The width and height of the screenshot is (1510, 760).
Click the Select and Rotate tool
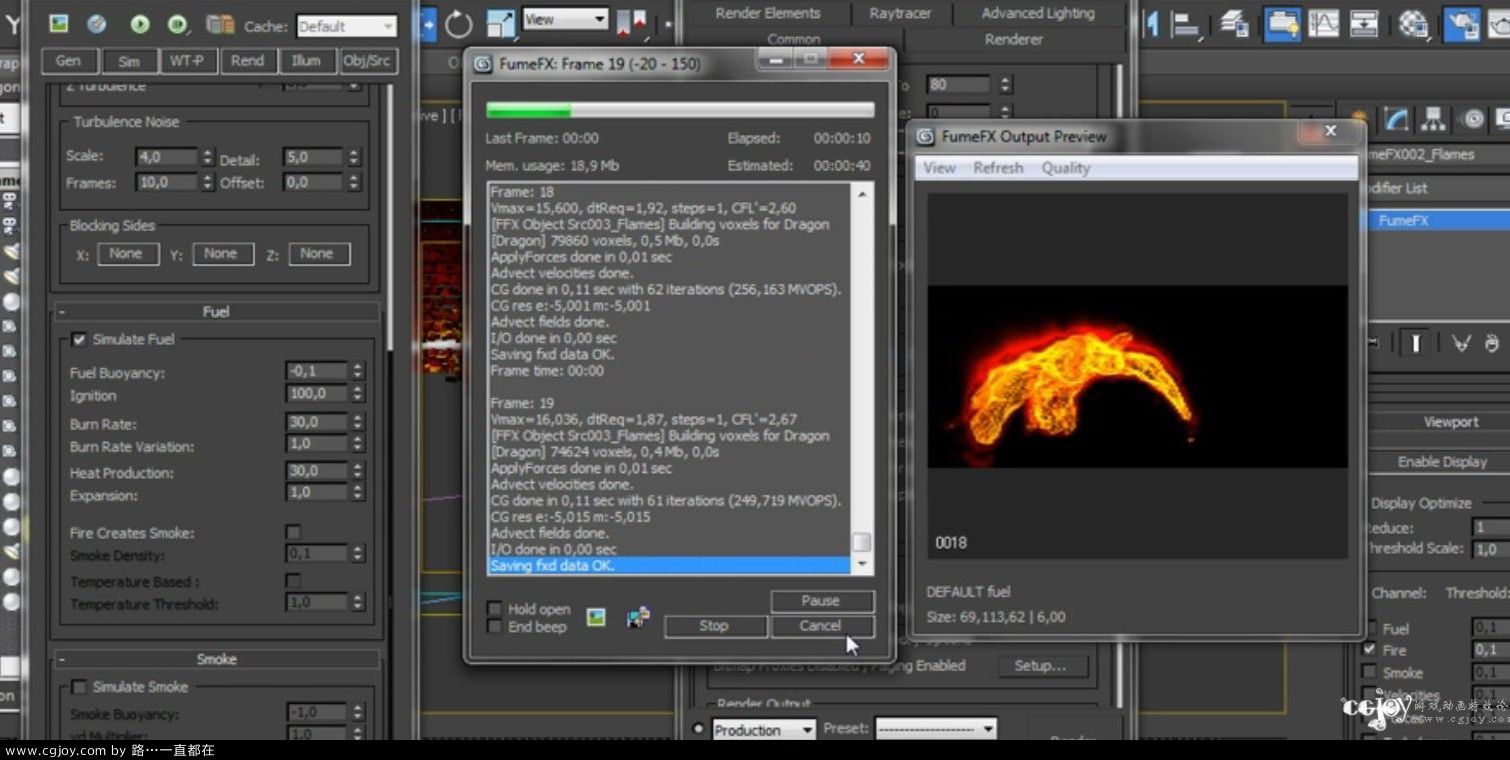[458, 24]
